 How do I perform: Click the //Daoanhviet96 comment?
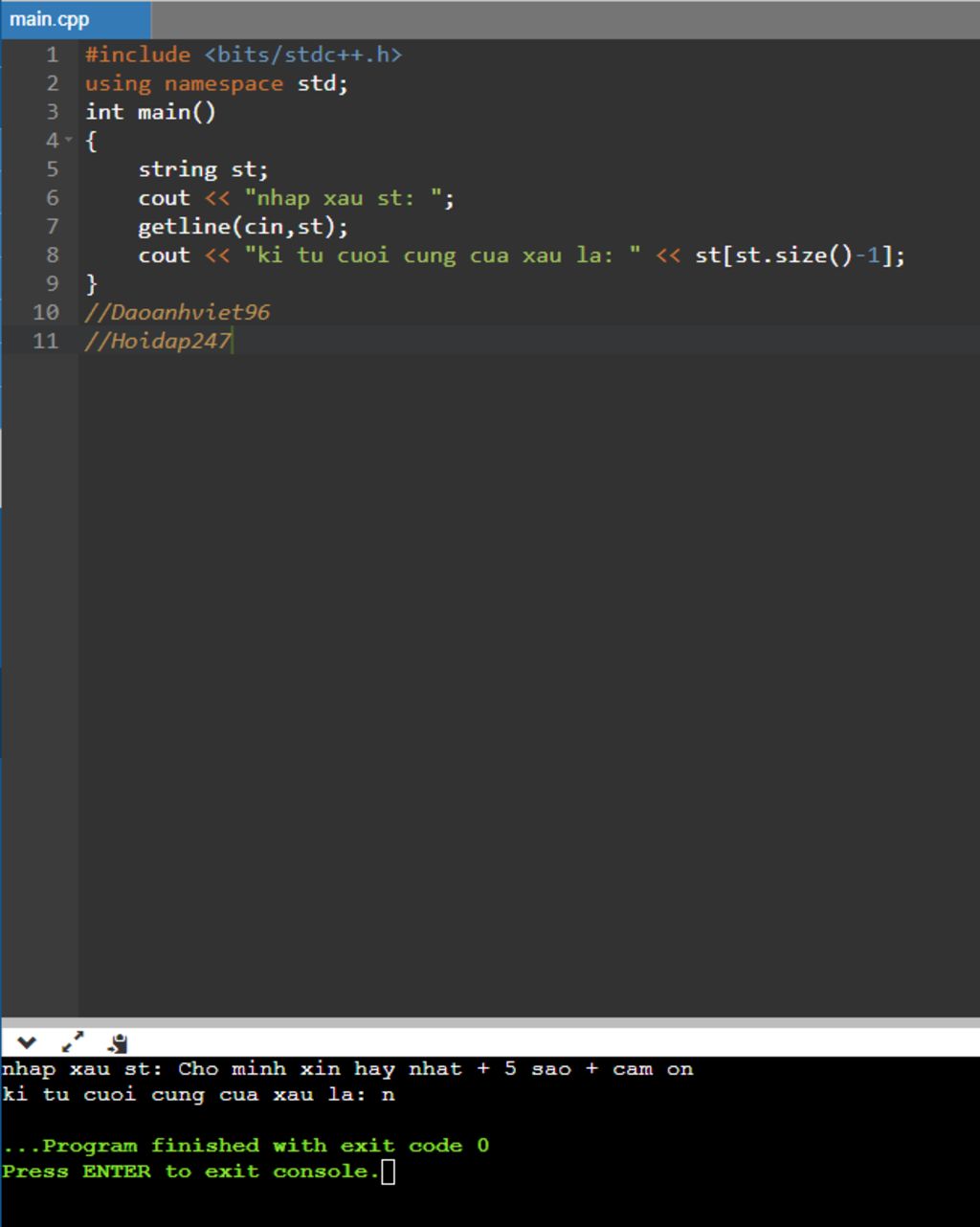pos(177,313)
